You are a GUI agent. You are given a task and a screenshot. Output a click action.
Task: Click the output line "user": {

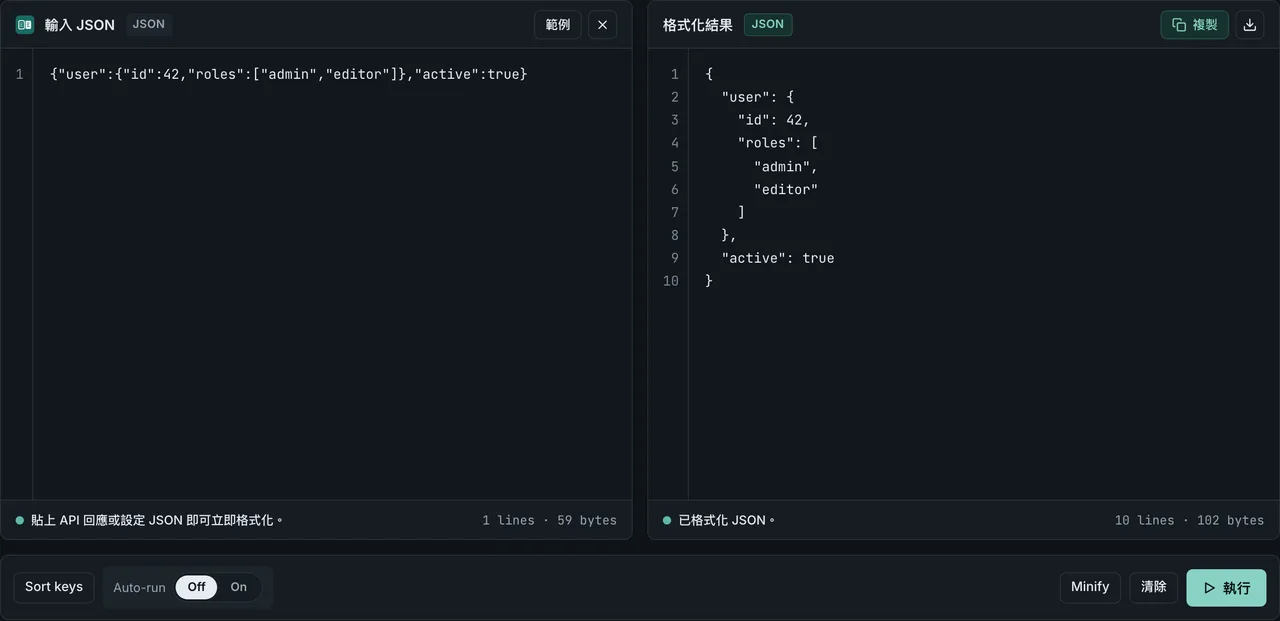(x=757, y=97)
